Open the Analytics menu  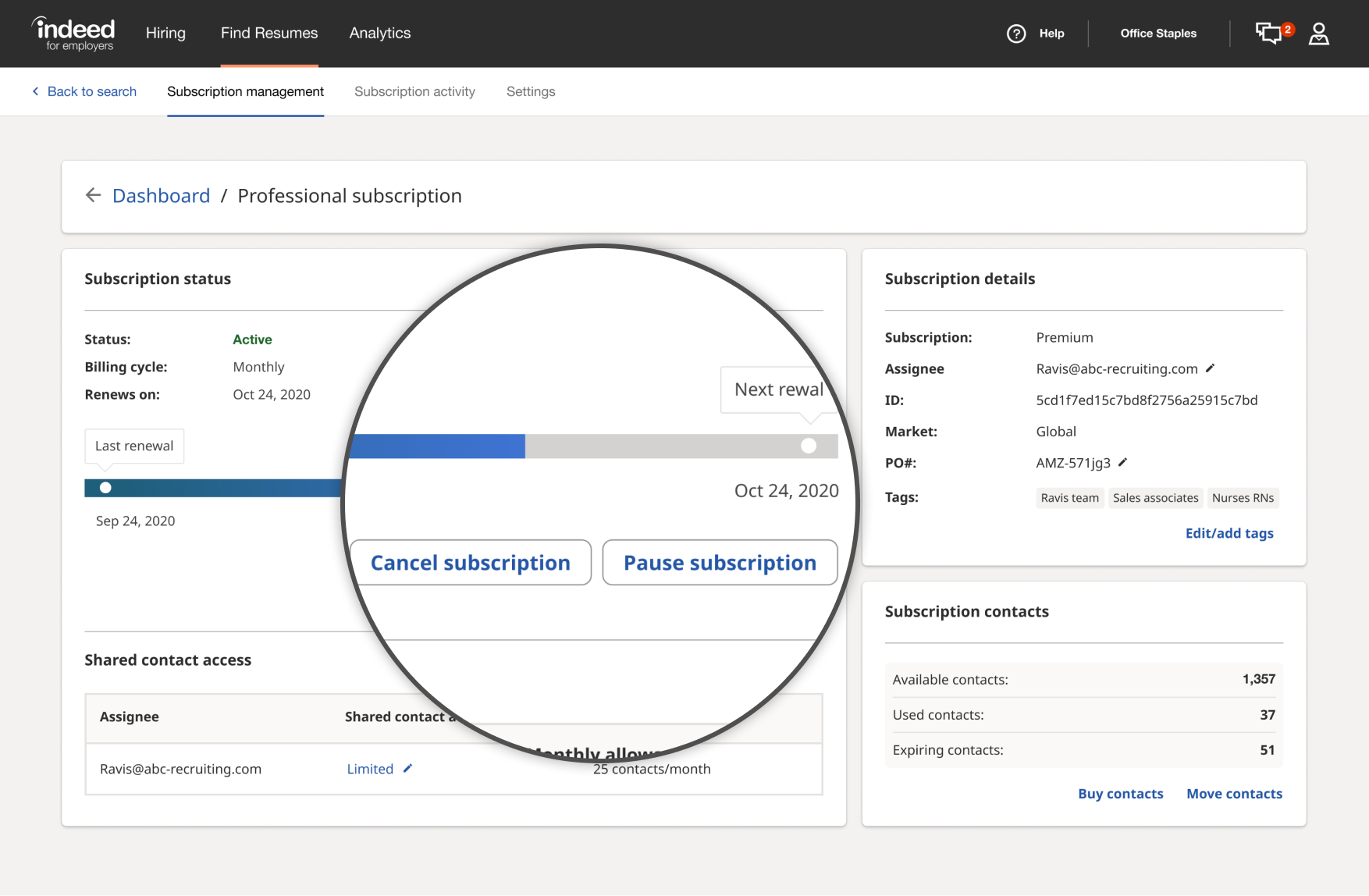380,33
